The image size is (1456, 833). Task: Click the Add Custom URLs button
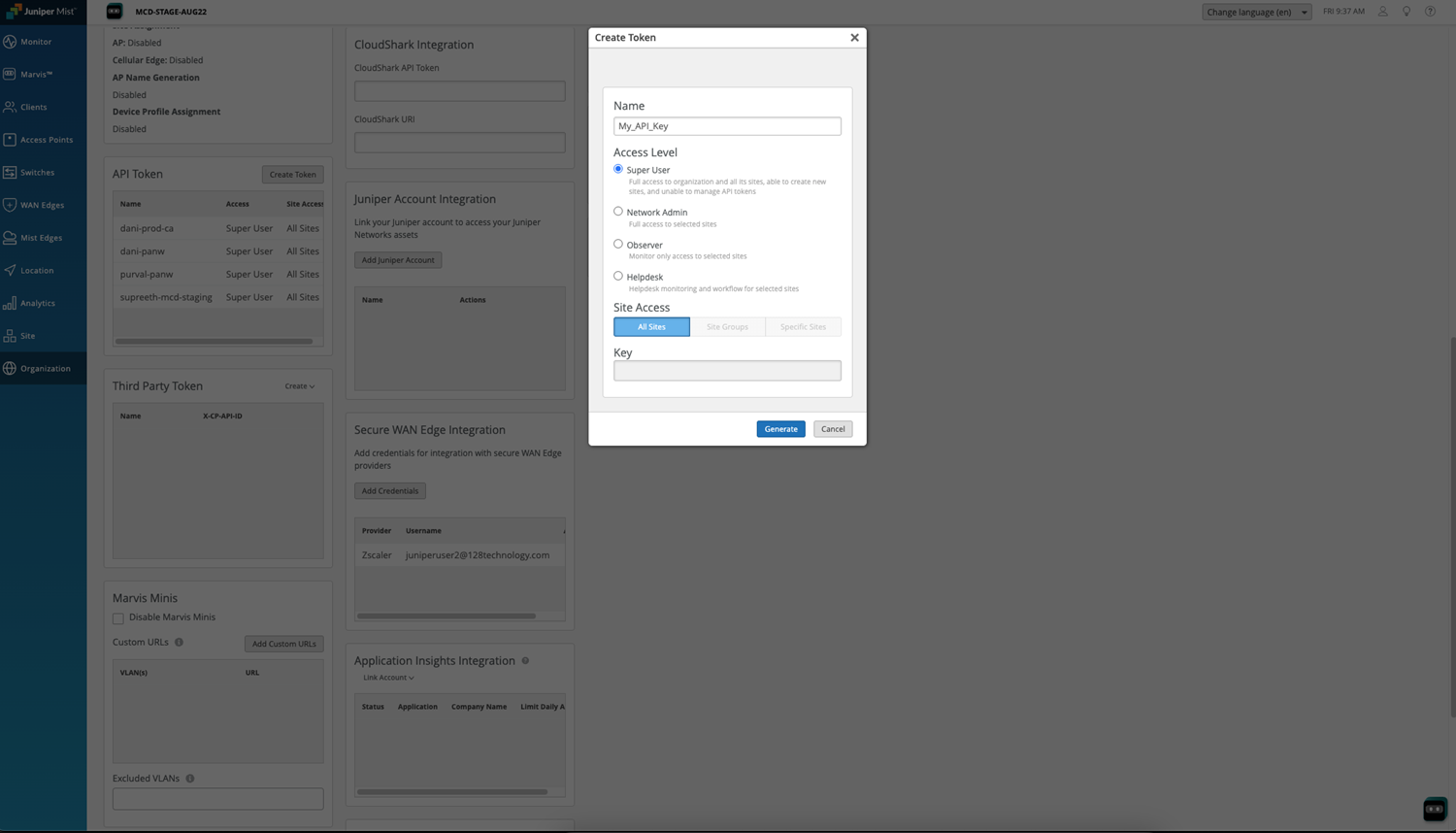[283, 644]
